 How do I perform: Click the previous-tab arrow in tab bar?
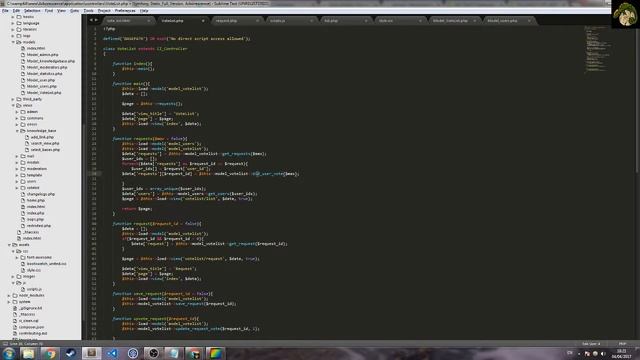click(x=91, y=20)
